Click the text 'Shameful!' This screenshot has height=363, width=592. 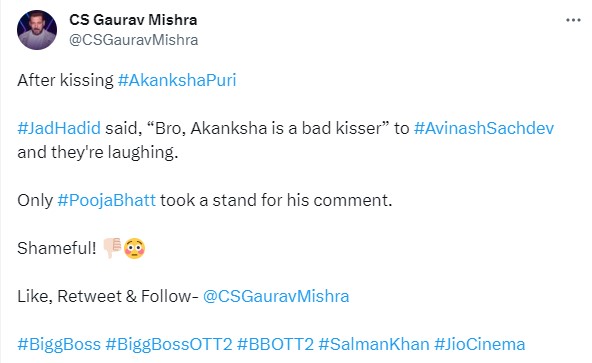57,248
